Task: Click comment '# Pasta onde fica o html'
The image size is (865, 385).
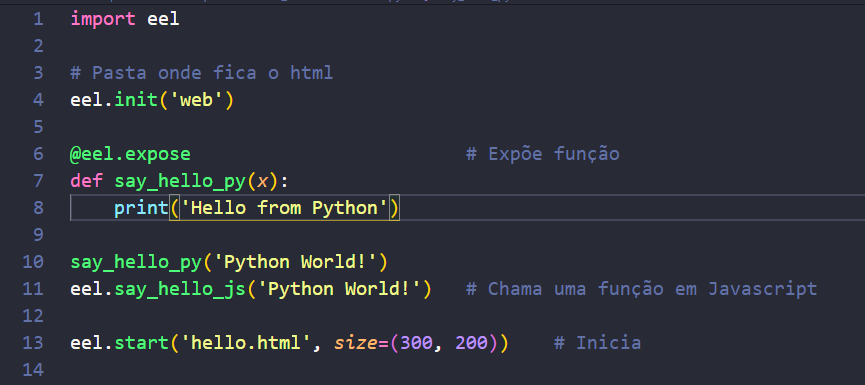Action: [202, 73]
